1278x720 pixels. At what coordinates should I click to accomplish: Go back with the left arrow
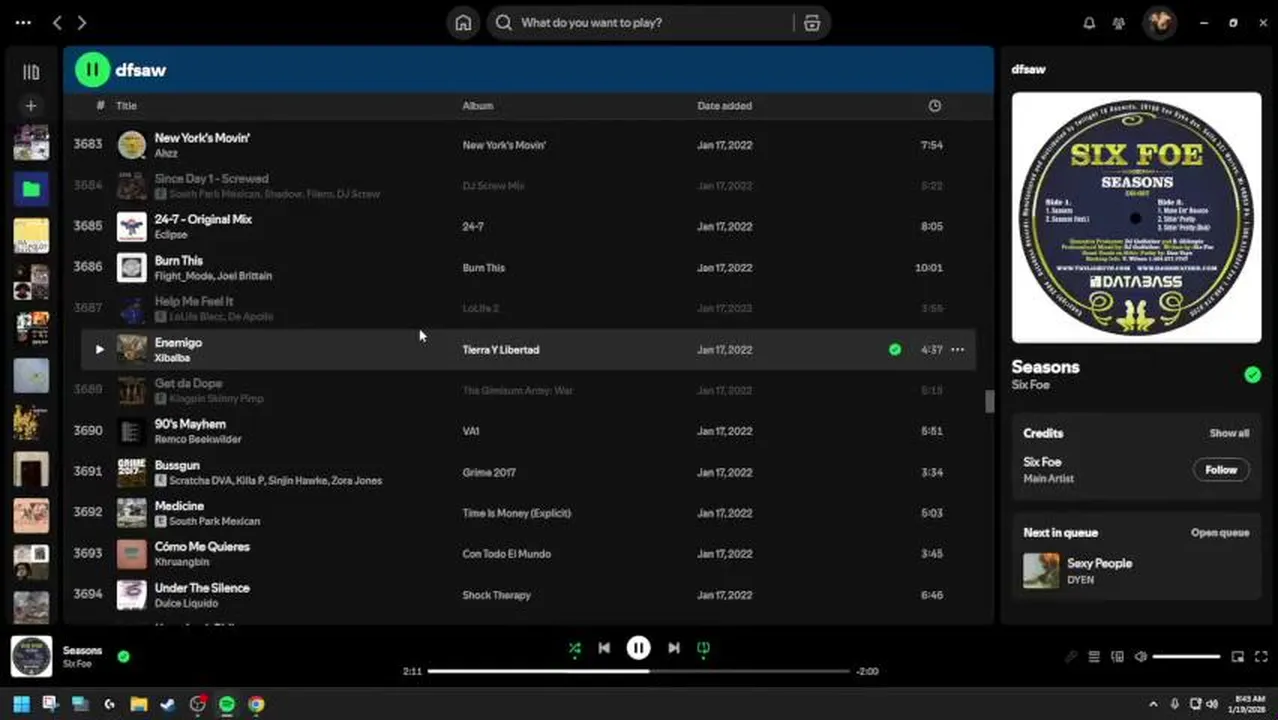click(57, 22)
